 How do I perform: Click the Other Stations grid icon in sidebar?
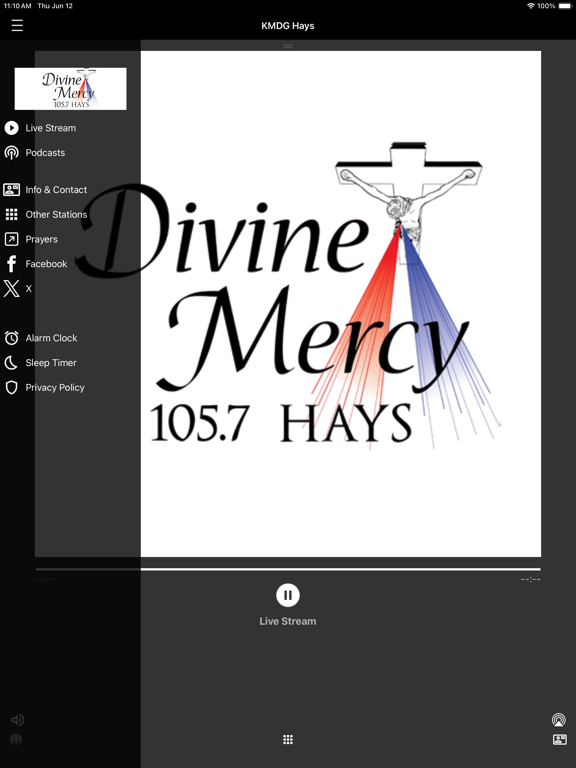pyautogui.click(x=11, y=215)
